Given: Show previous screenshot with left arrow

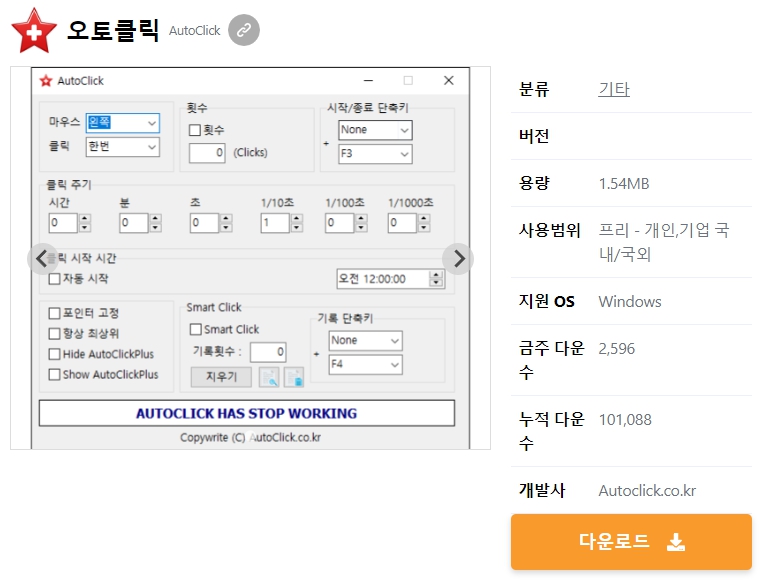Looking at the screenshot, I should [42, 258].
